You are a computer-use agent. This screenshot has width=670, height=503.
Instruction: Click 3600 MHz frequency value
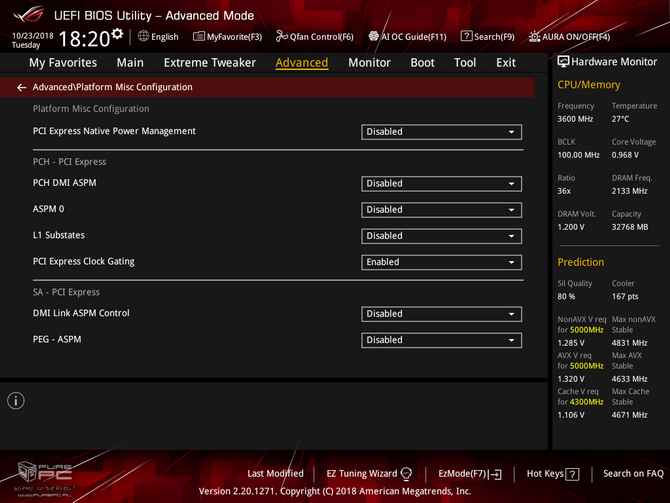point(575,119)
